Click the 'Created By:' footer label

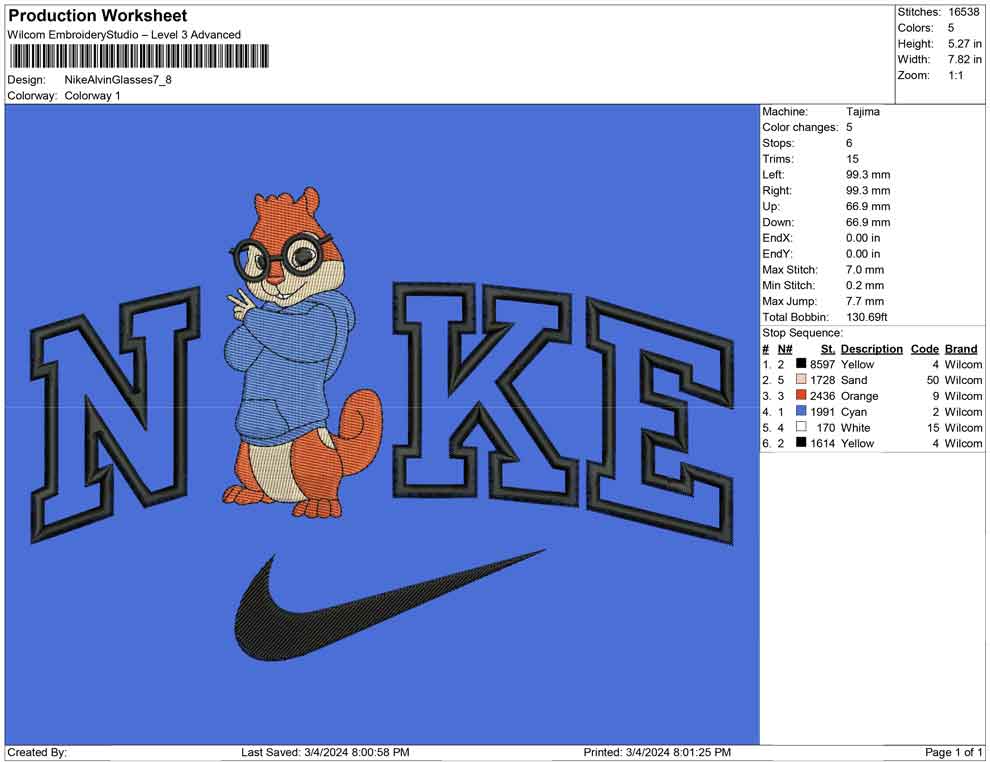pos(37,752)
